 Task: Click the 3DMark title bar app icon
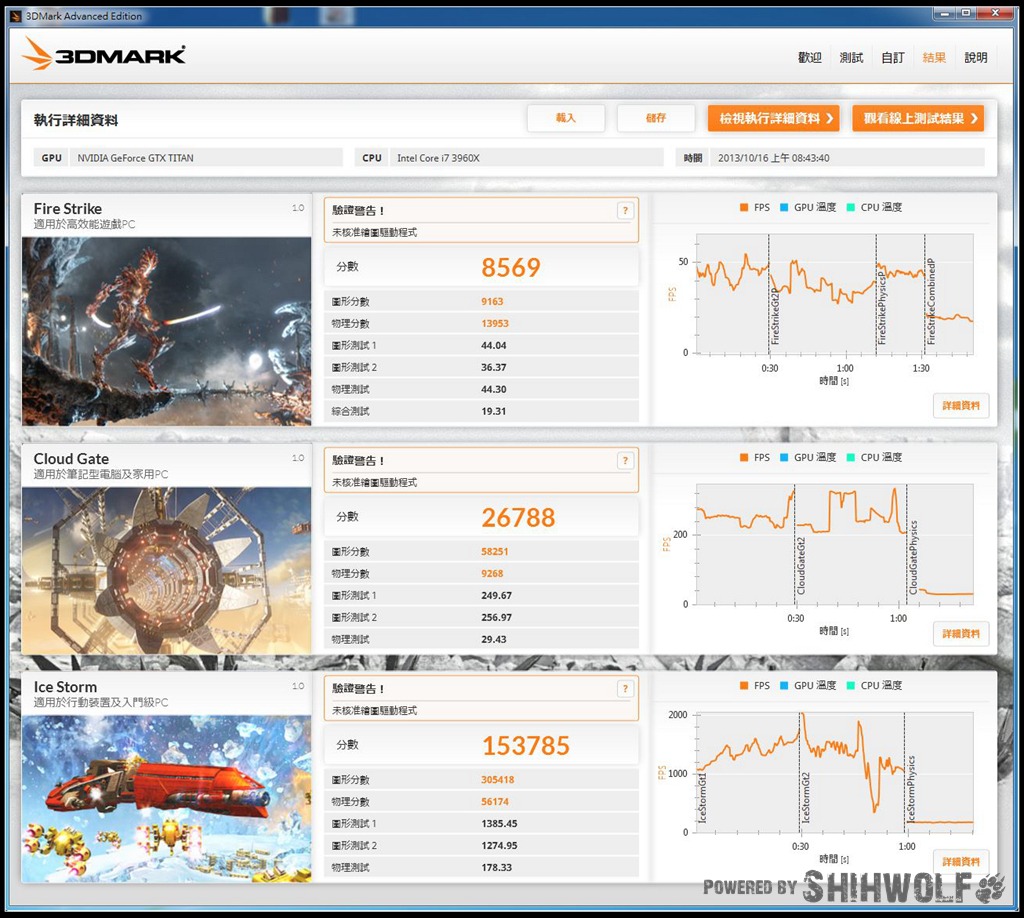16,16
